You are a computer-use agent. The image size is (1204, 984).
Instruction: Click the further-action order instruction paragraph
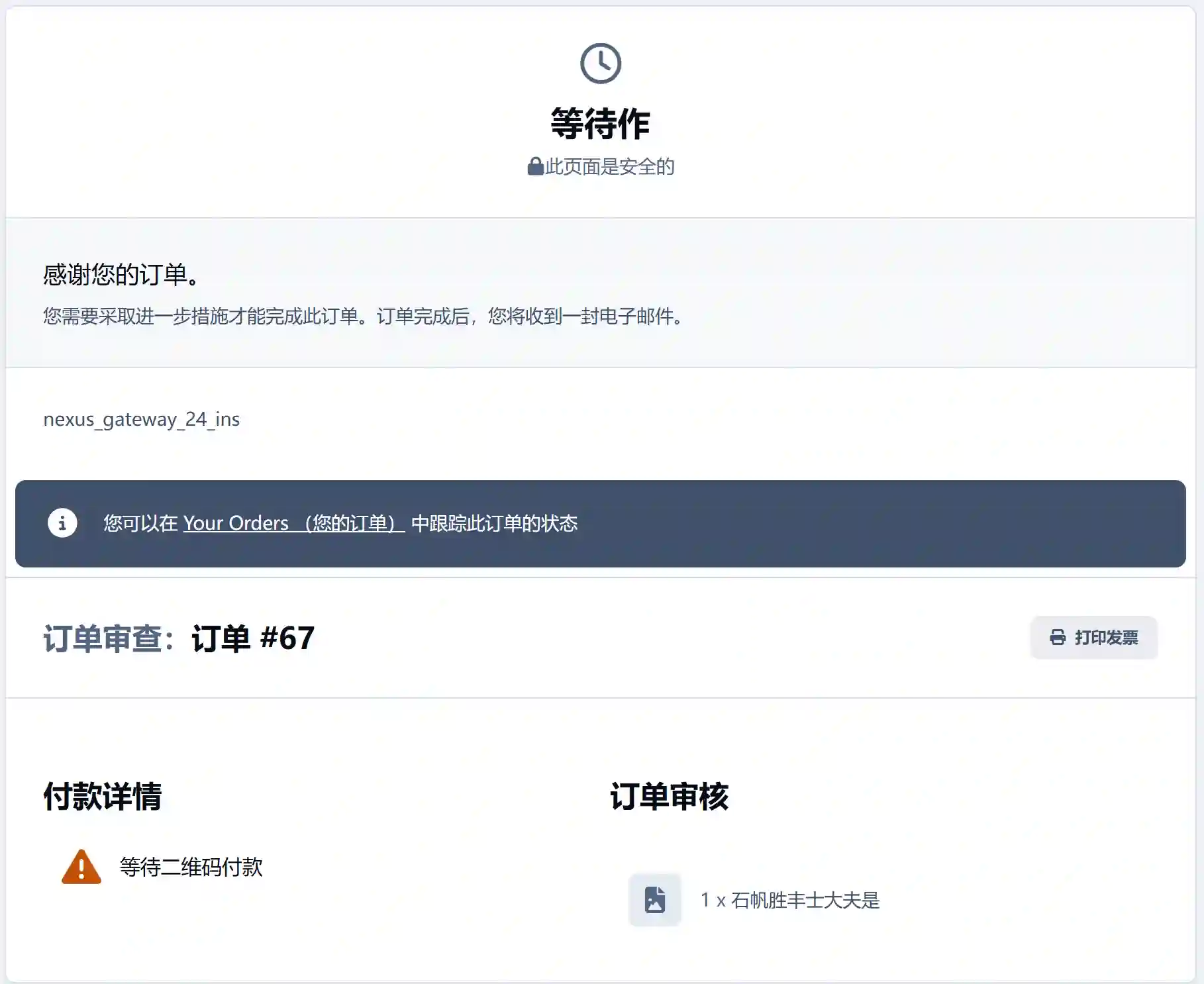[x=363, y=316]
